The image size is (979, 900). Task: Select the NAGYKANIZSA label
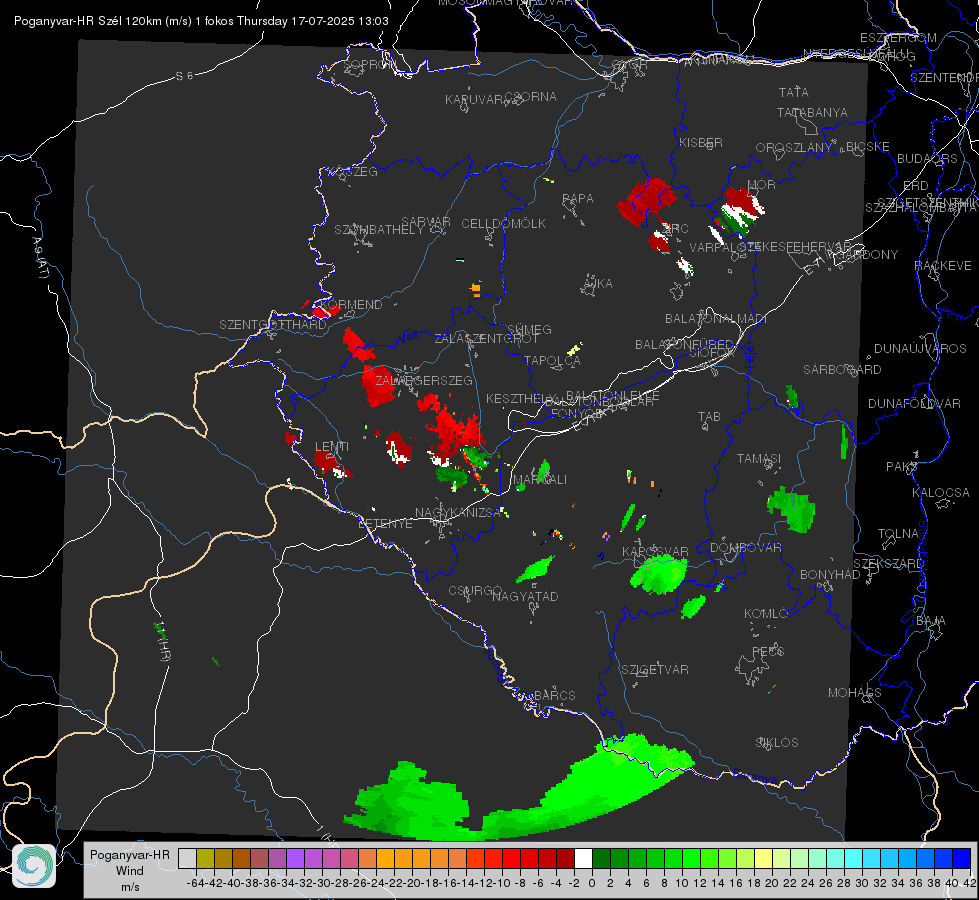pyautogui.click(x=458, y=512)
